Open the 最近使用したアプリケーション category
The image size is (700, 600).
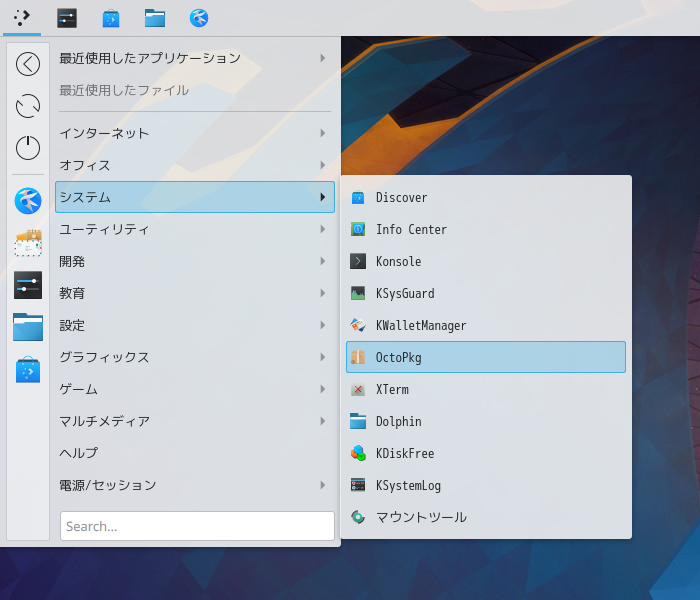[x=195, y=58]
